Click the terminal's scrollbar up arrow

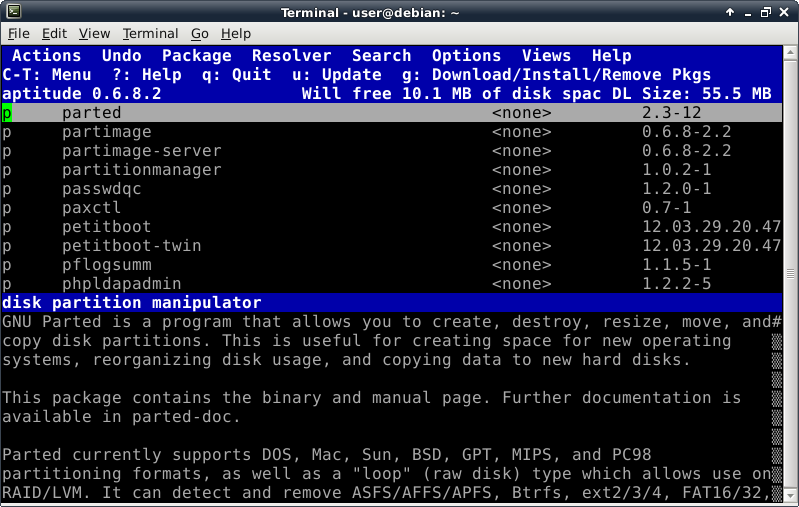coord(790,53)
